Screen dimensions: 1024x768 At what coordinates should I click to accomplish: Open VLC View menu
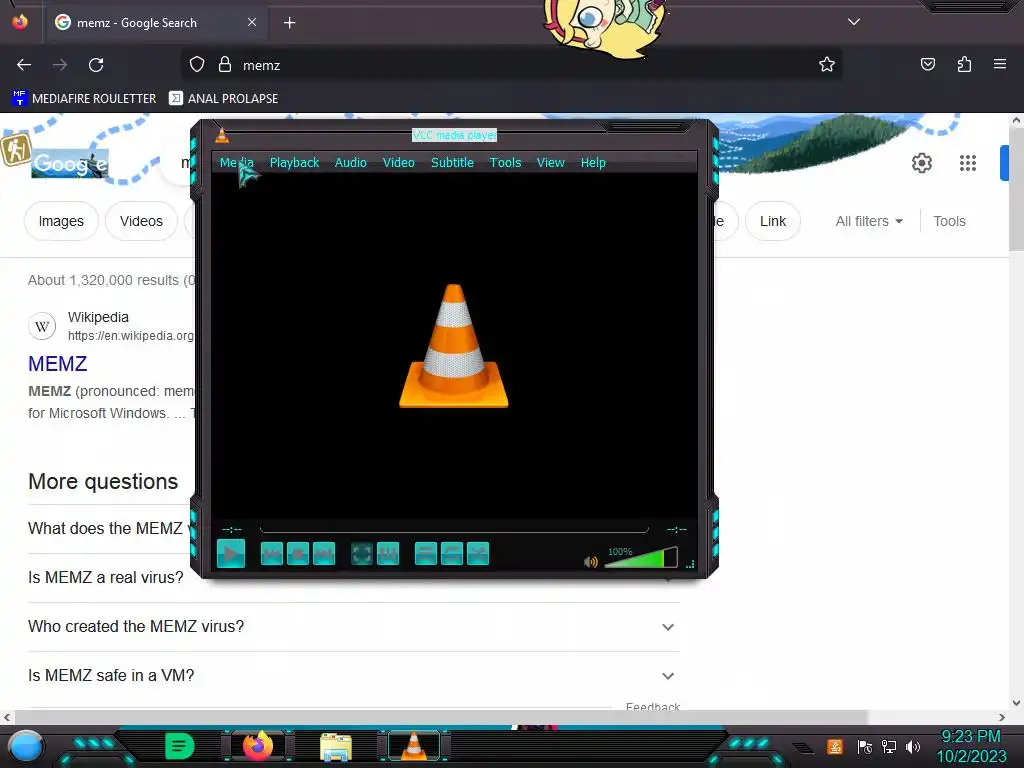[x=551, y=163]
